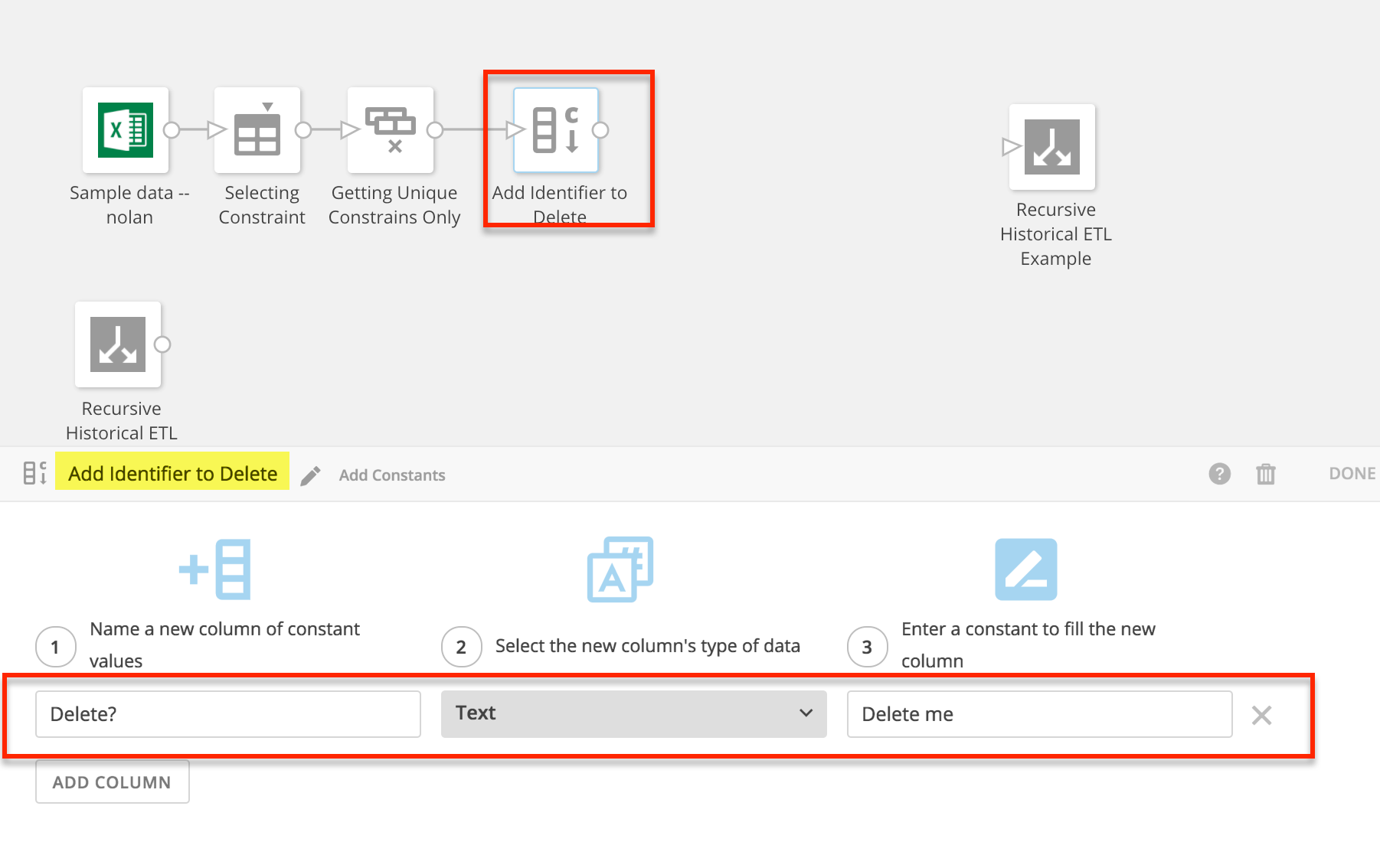Click the blue data-type icon above step 2

619,569
